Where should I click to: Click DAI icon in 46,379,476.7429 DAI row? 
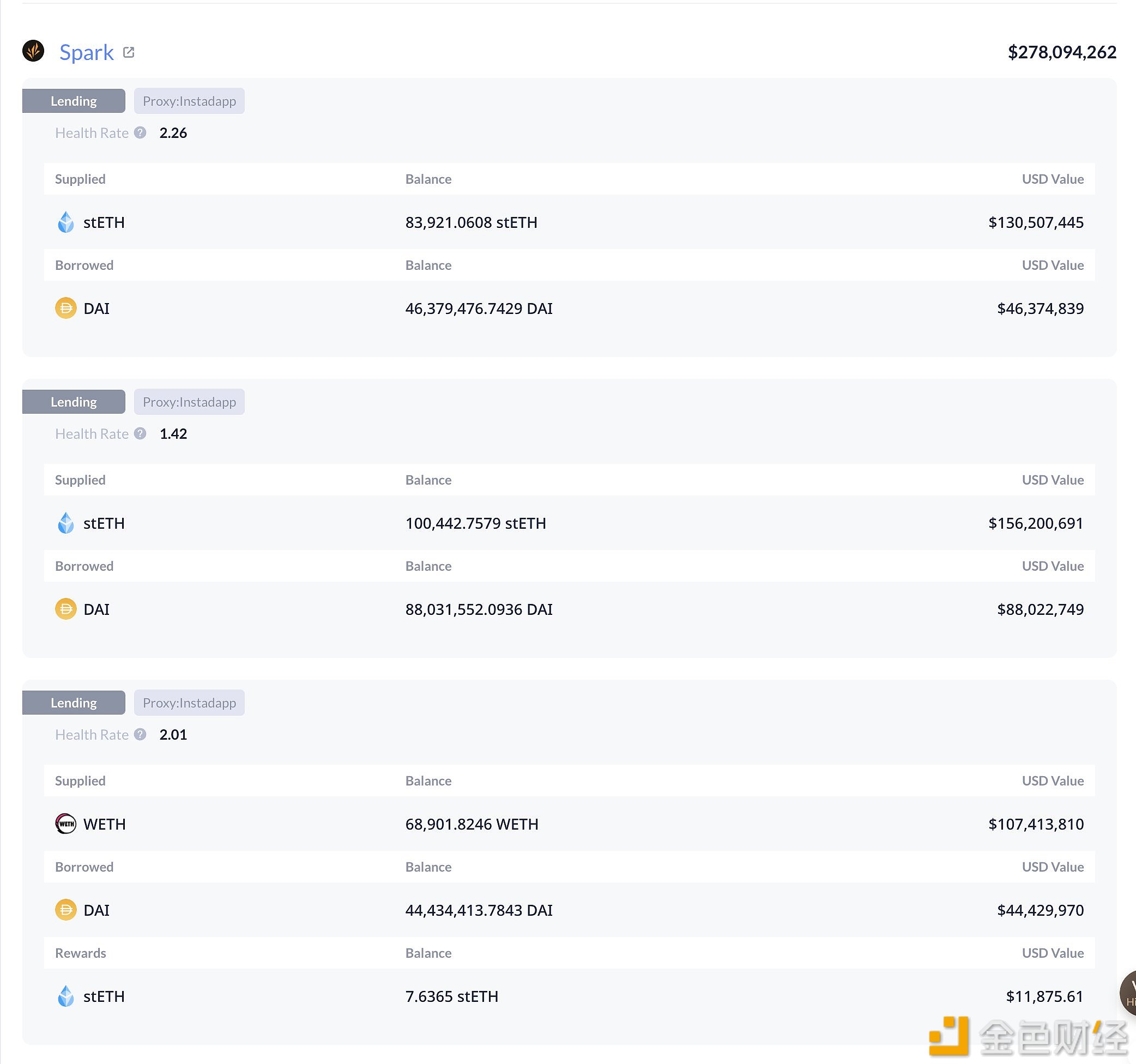pos(66,309)
